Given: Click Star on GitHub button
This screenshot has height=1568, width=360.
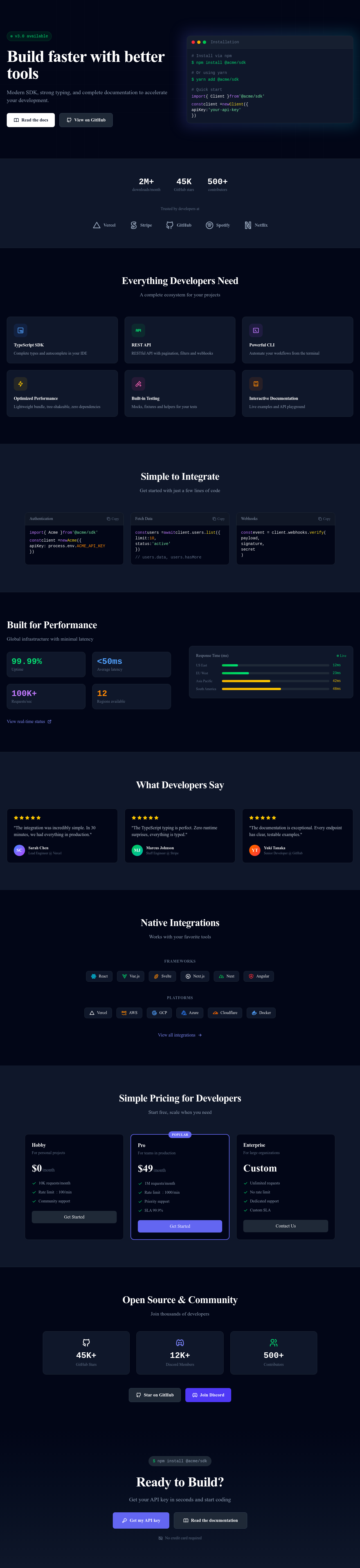Looking at the screenshot, I should tap(155, 1394).
